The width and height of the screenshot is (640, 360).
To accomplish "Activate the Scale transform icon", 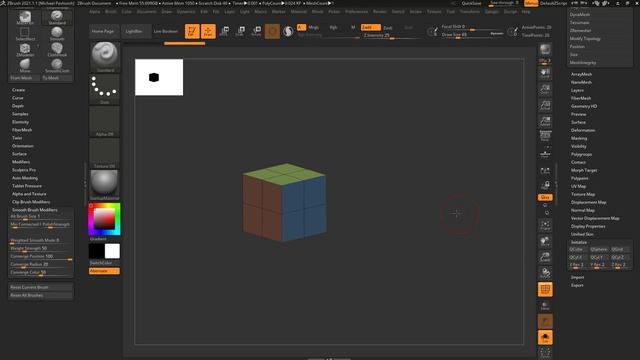I will tap(240, 31).
